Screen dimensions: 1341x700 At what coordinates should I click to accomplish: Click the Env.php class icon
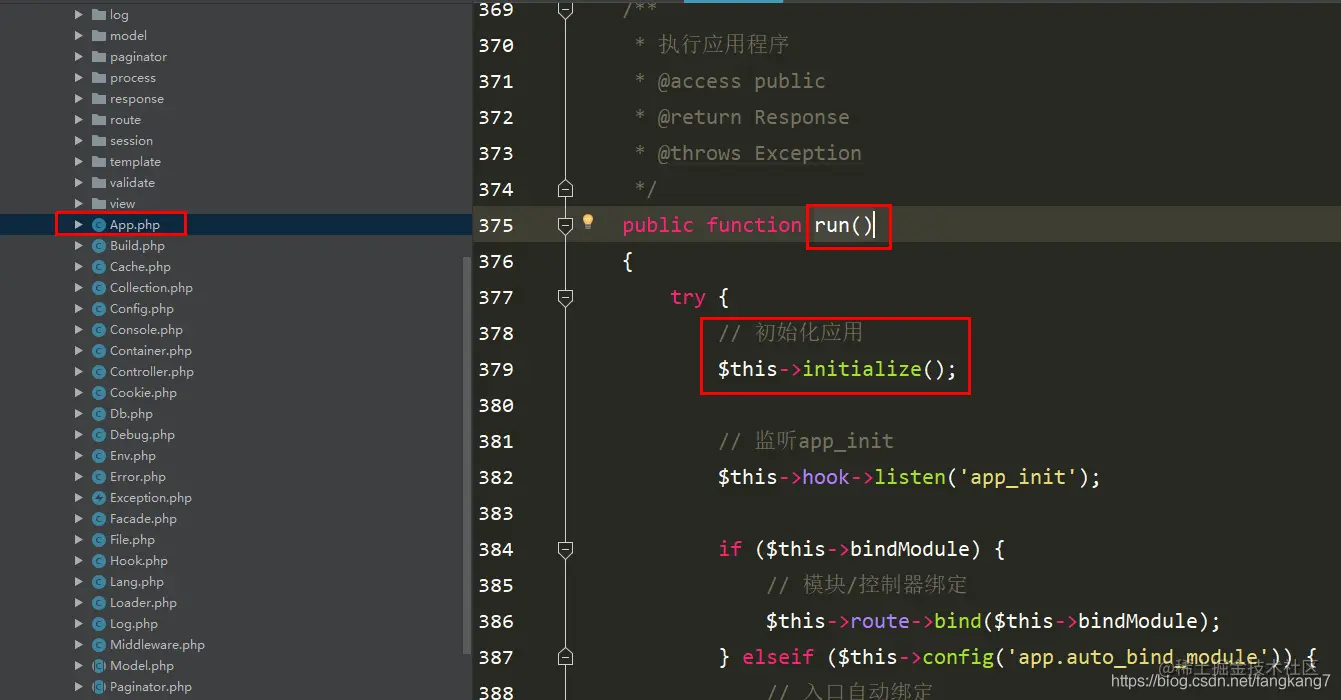[99, 456]
